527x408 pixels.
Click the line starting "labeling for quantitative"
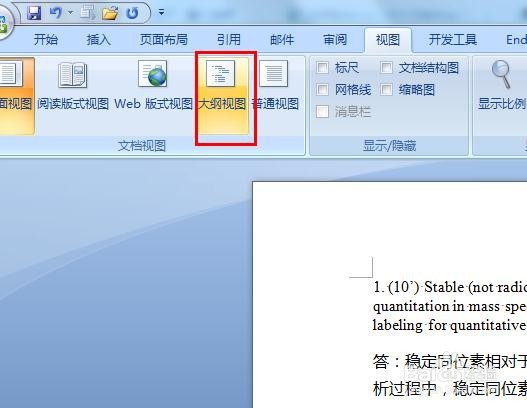(x=450, y=325)
